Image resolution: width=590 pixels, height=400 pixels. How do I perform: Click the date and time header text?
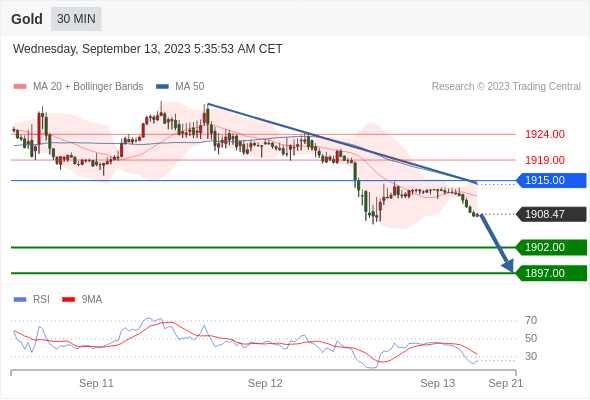[x=148, y=49]
